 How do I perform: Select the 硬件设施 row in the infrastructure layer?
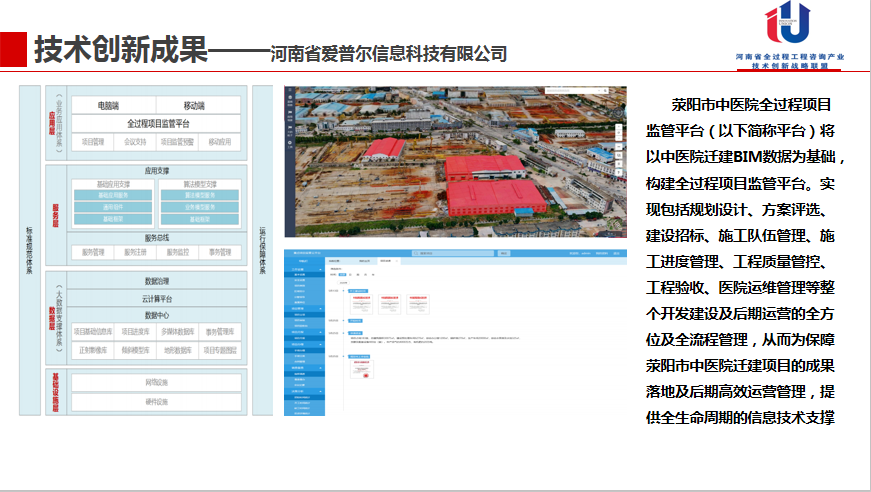point(157,402)
